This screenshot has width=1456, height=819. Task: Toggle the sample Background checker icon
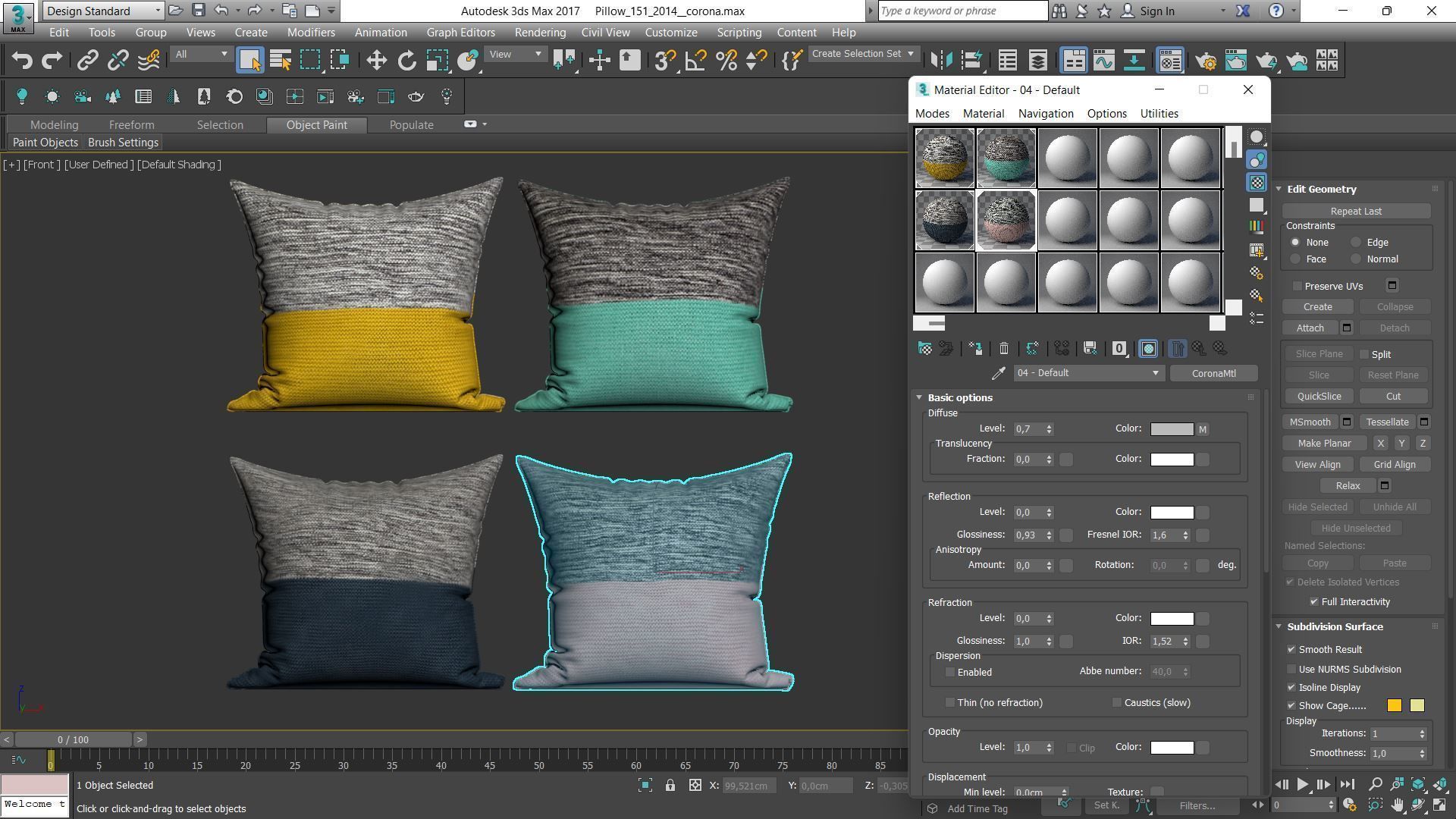pos(1257,183)
